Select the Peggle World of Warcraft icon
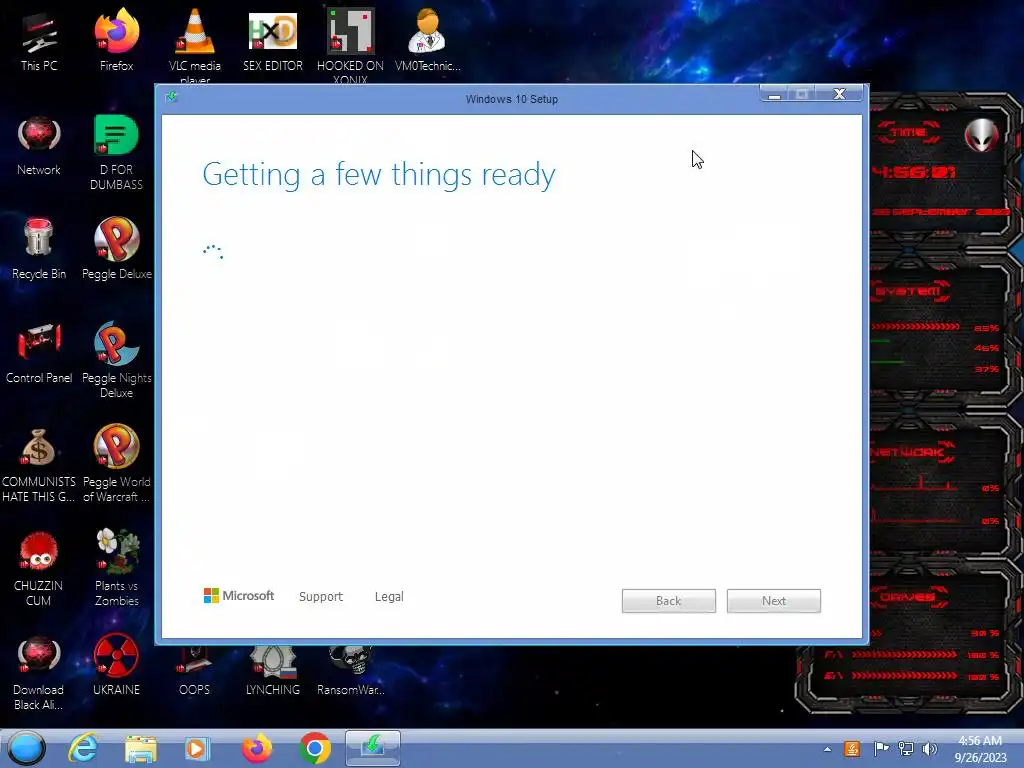This screenshot has height=768, width=1024. (116, 465)
